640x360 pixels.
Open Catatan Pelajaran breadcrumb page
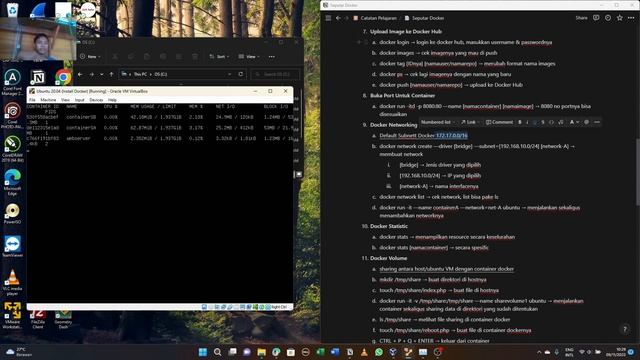[375, 18]
